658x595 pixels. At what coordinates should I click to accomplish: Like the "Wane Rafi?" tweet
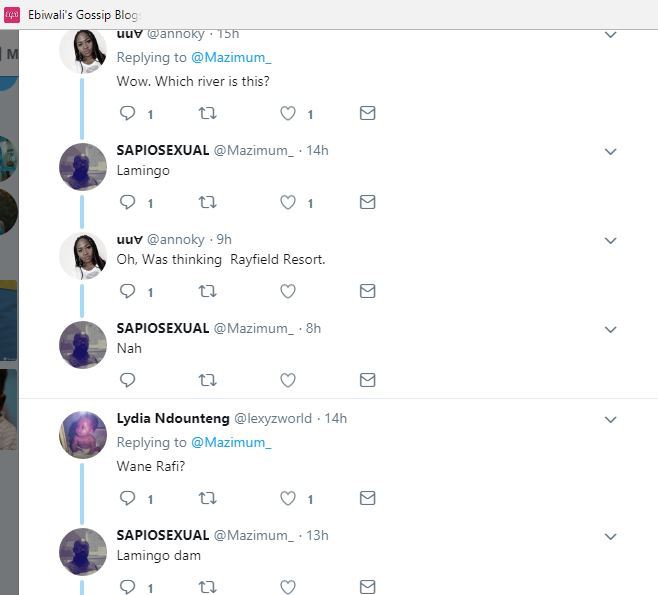click(x=288, y=498)
